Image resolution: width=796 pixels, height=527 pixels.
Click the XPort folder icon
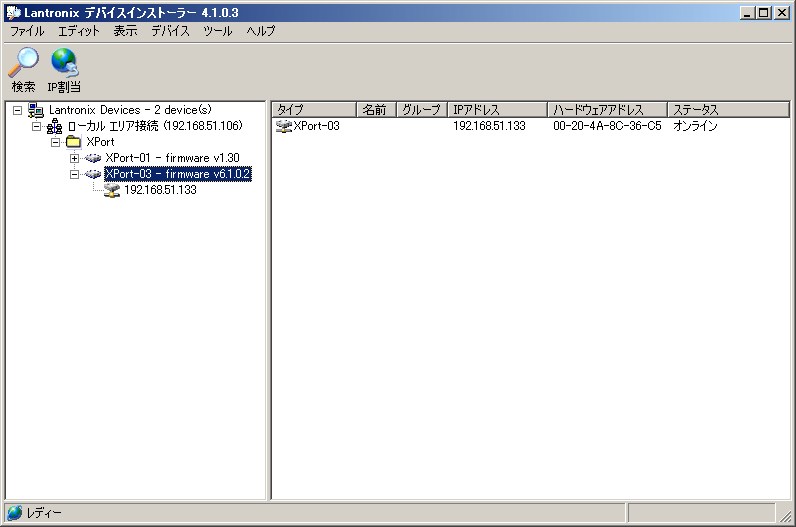[x=74, y=142]
